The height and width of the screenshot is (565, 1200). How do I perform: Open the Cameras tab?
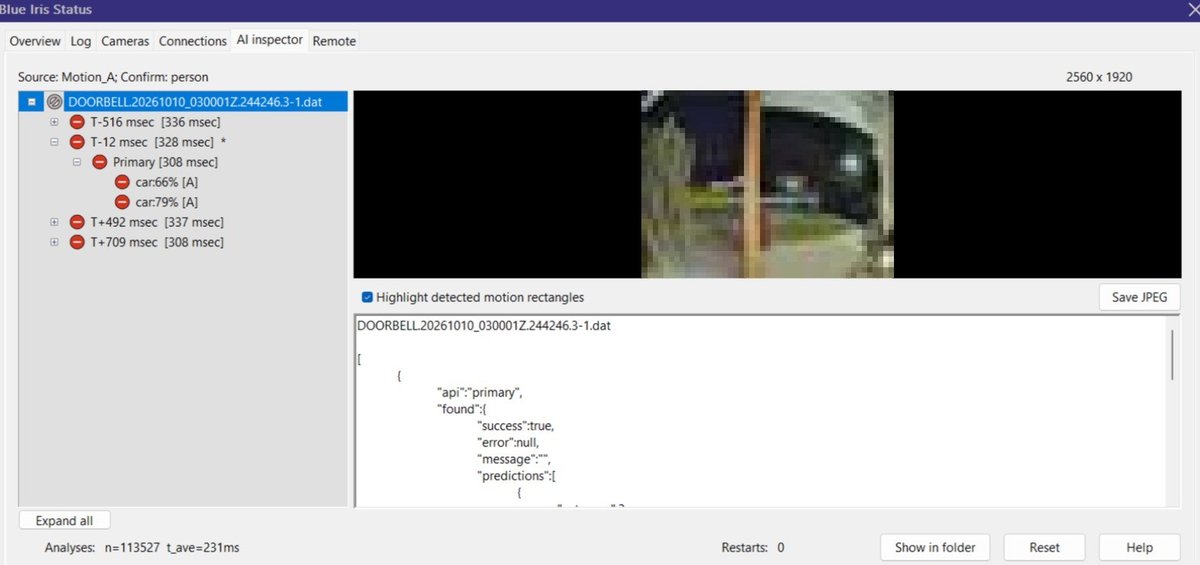[125, 41]
